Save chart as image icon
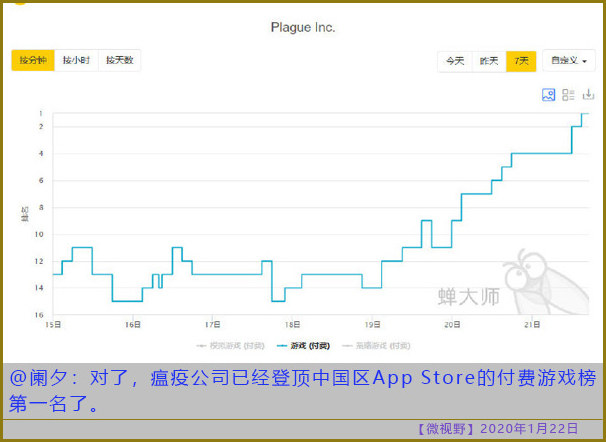Viewport: 606px width, 442px height. pyautogui.click(x=548, y=95)
